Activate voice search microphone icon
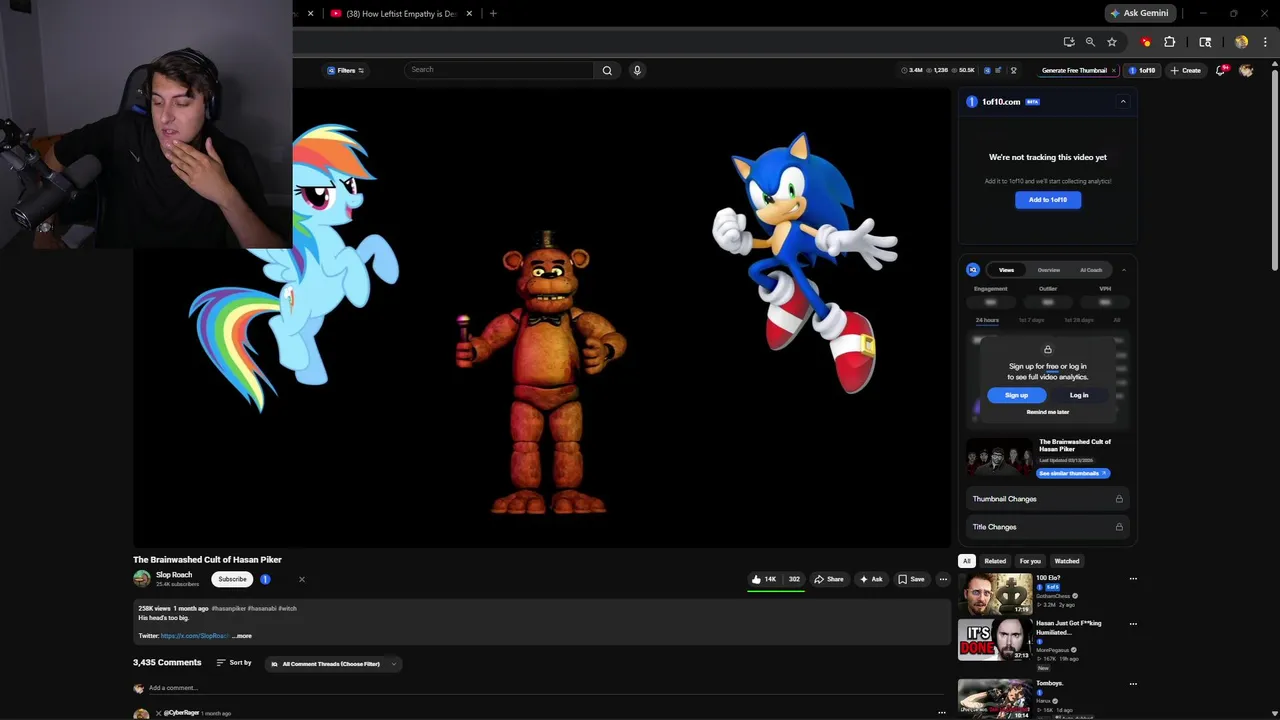The image size is (1280, 720). [637, 70]
